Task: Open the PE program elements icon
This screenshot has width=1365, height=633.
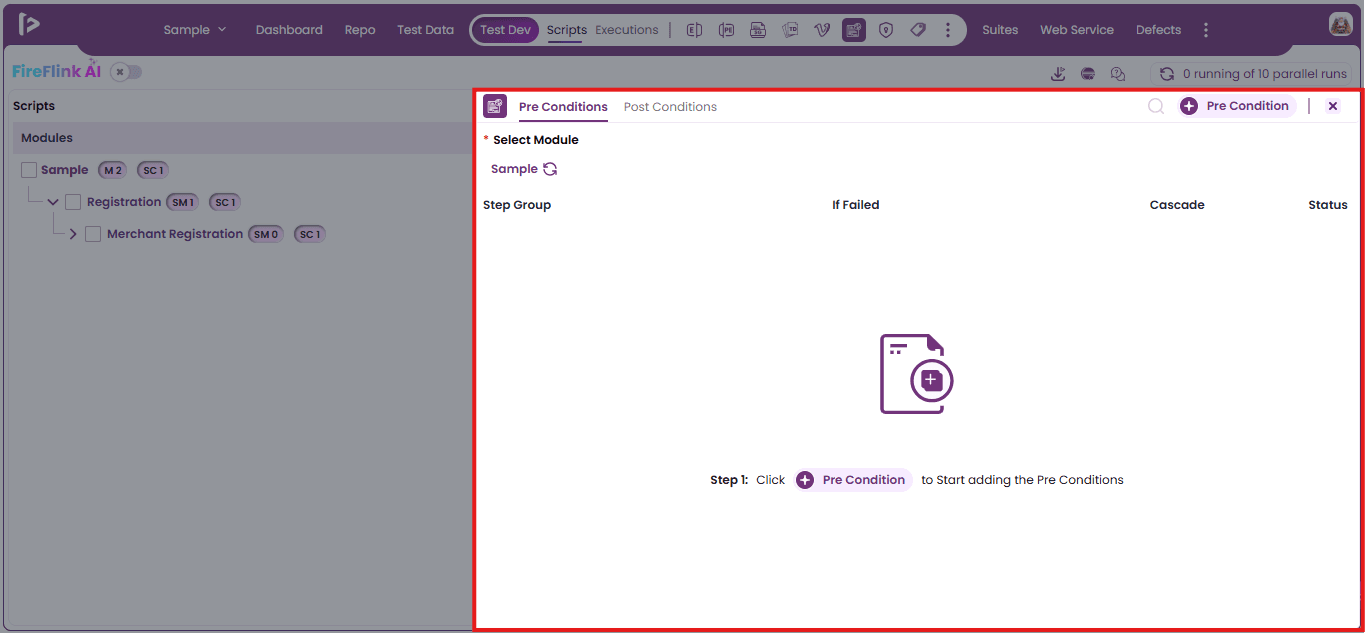Action: [726, 30]
